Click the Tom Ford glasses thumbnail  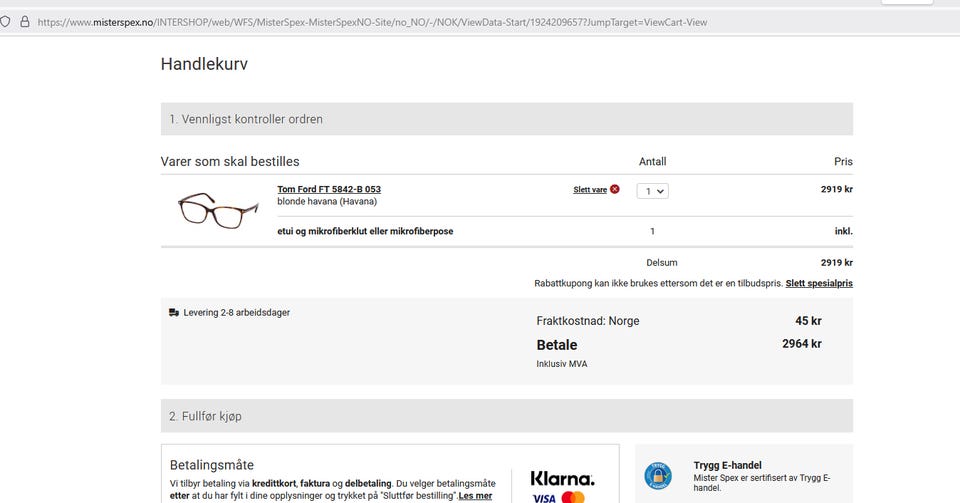[x=218, y=211]
